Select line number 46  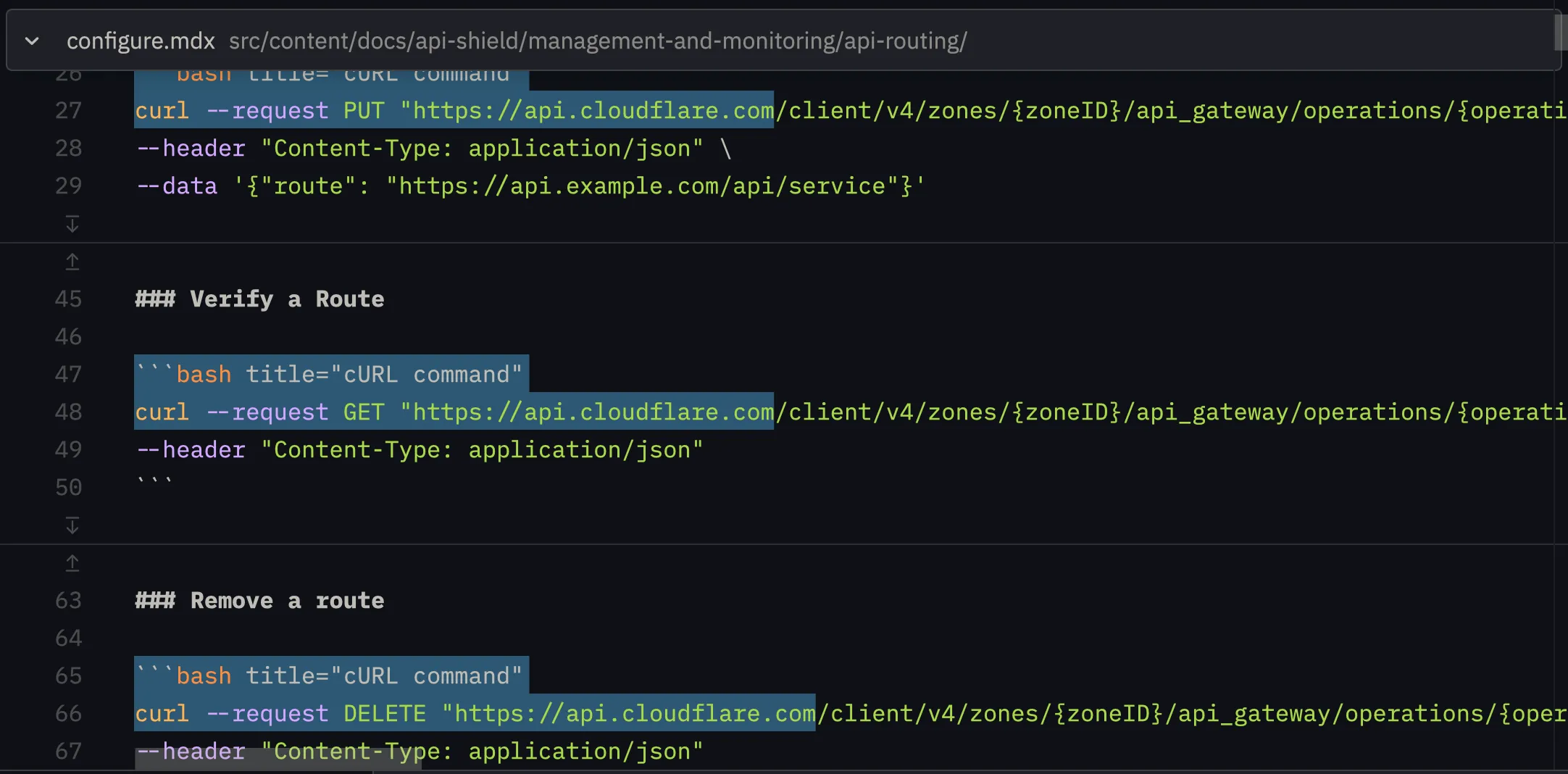(68, 336)
